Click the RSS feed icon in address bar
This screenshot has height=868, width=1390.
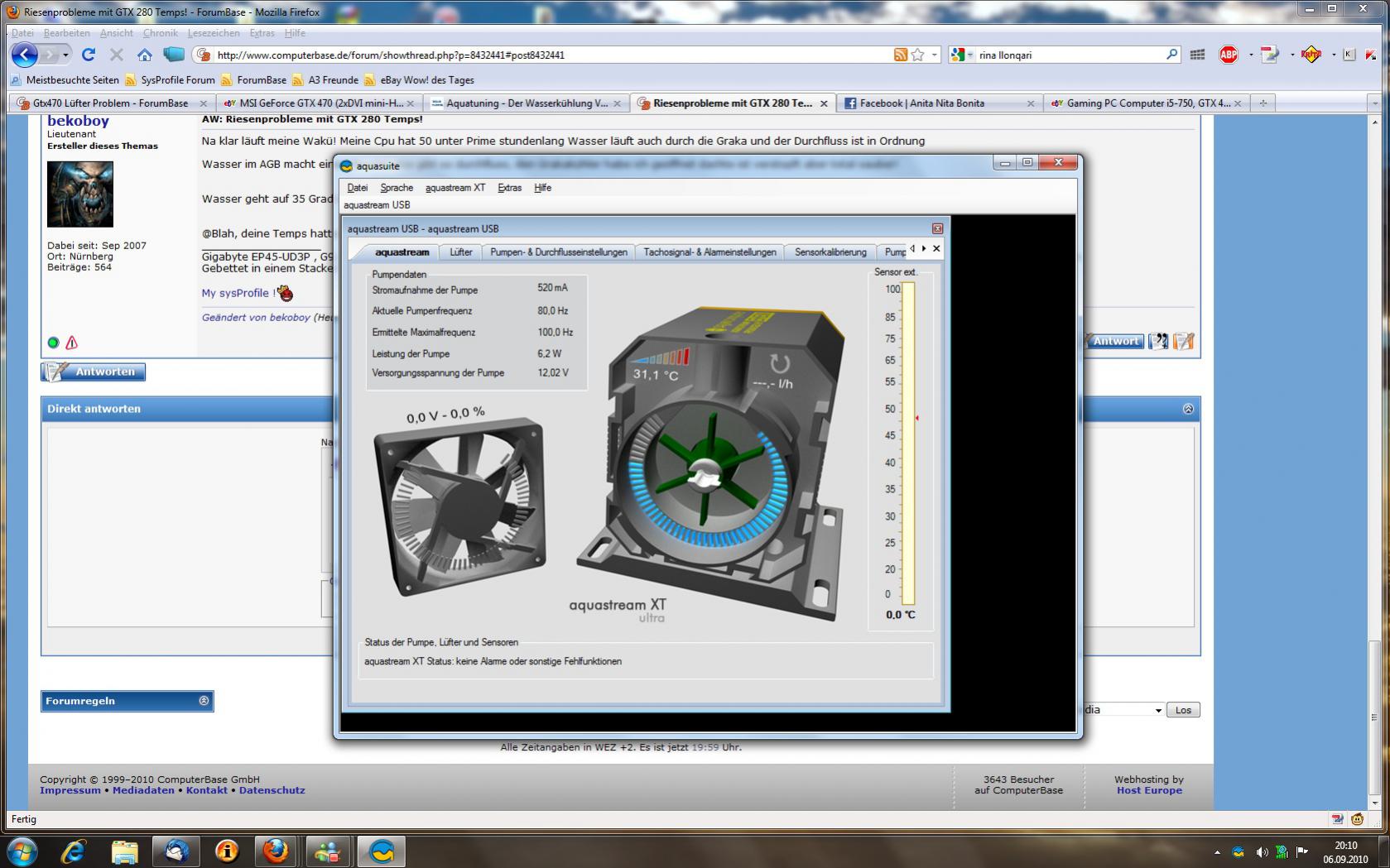pos(901,55)
